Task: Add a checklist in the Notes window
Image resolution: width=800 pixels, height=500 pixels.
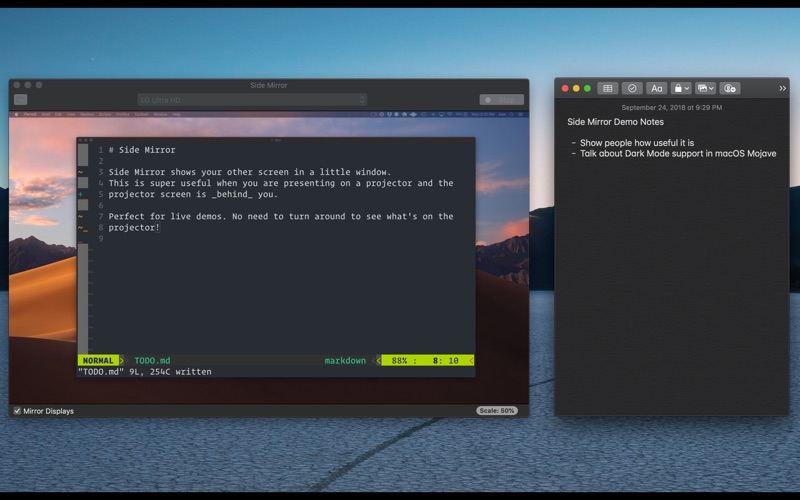Action: pos(632,88)
